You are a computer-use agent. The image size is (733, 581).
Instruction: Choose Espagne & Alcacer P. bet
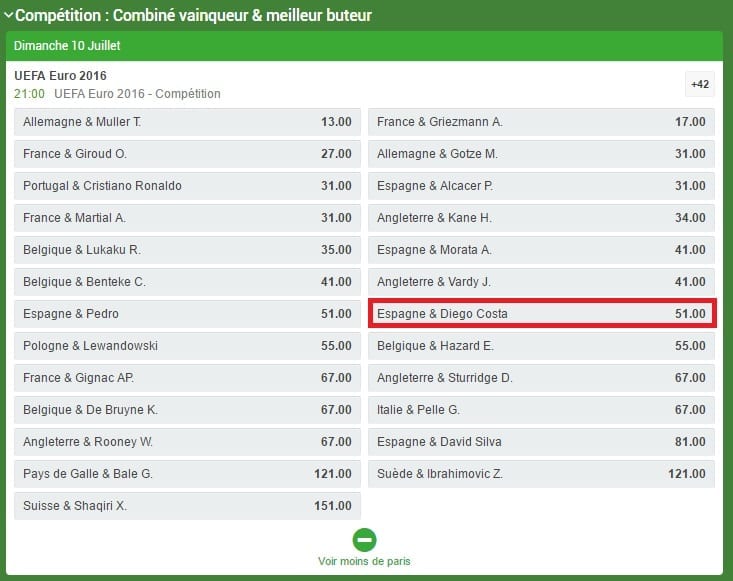coord(541,186)
